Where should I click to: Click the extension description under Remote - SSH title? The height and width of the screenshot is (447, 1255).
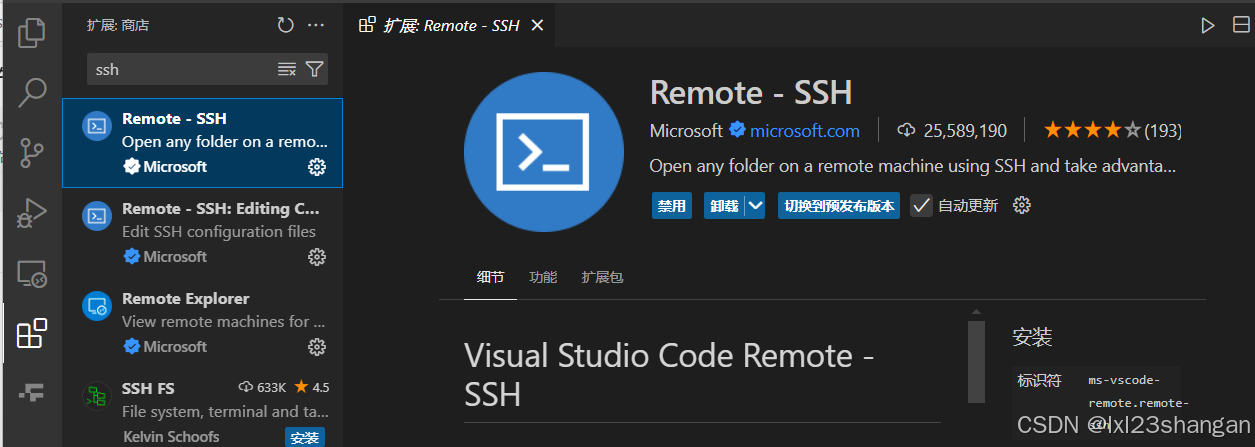tap(912, 166)
